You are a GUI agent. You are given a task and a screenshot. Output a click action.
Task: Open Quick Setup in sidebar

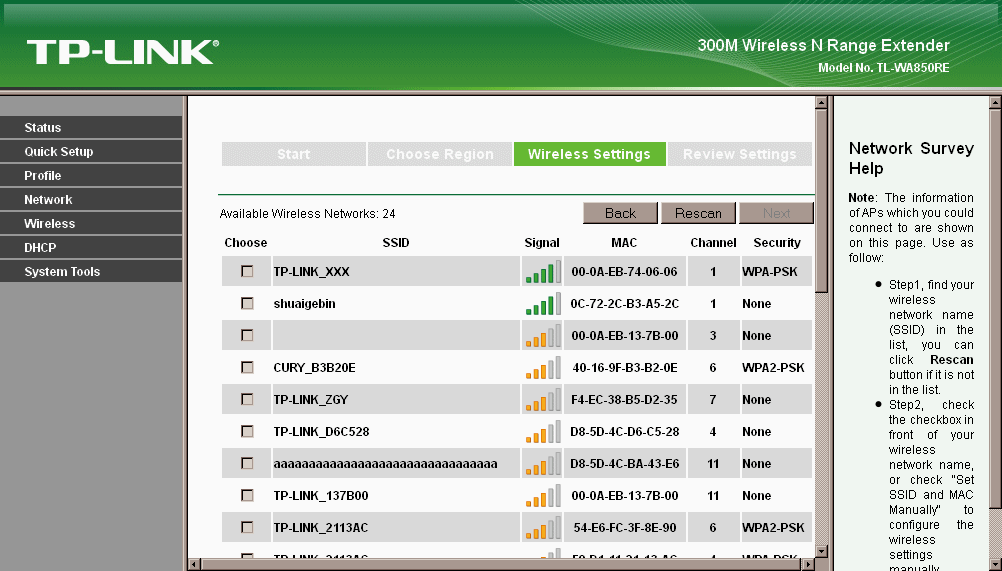pyautogui.click(x=91, y=151)
